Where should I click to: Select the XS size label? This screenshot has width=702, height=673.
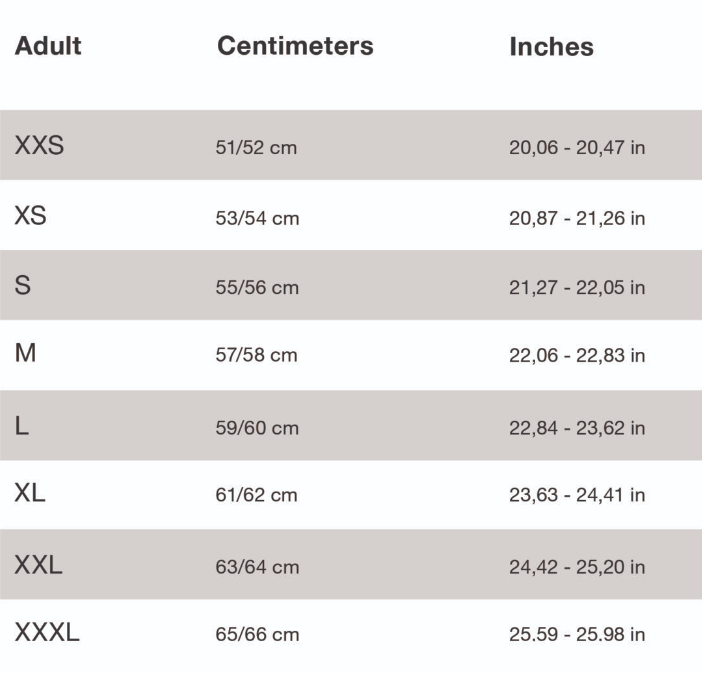pos(31,216)
